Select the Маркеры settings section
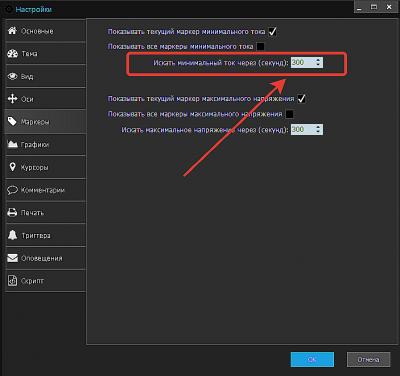 tap(45, 122)
